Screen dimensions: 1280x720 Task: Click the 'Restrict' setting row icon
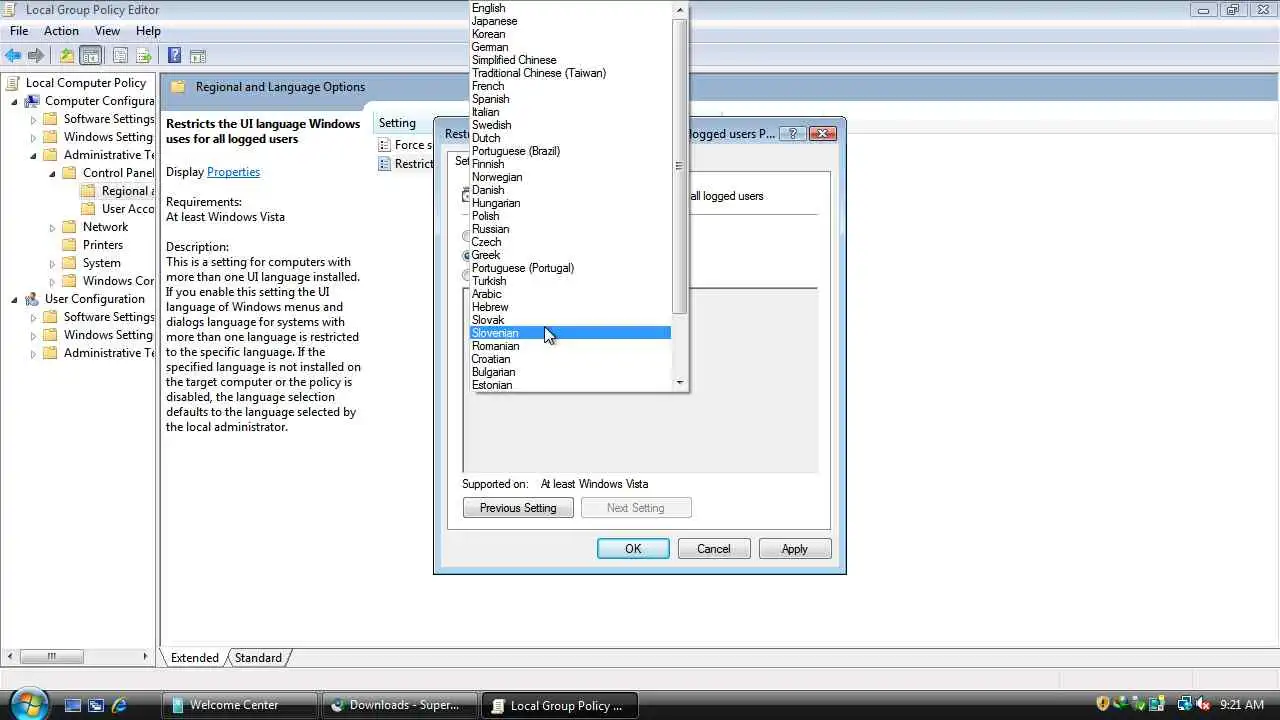pyautogui.click(x=384, y=164)
